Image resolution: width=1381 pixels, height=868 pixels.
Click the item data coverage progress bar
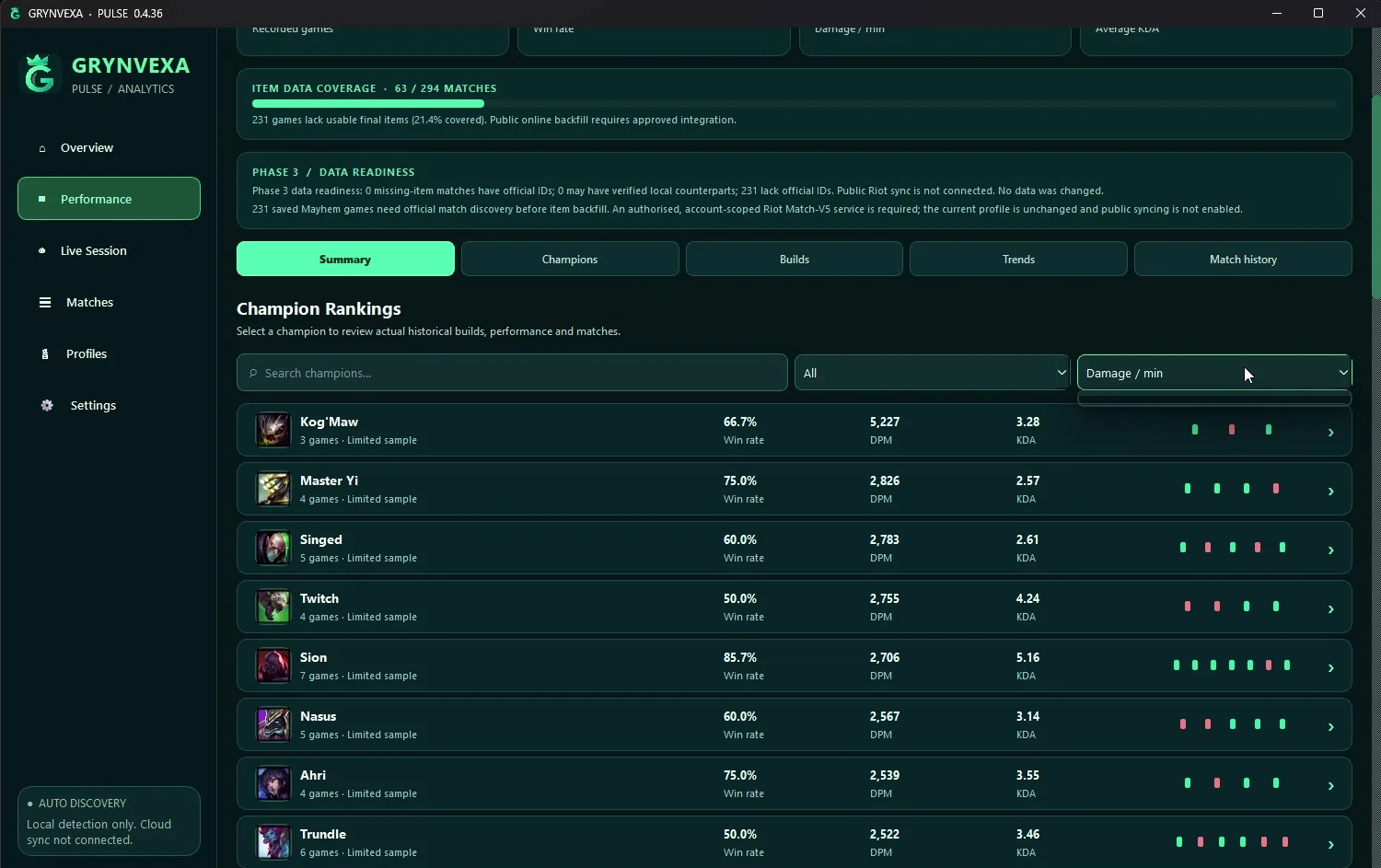pyautogui.click(x=794, y=104)
